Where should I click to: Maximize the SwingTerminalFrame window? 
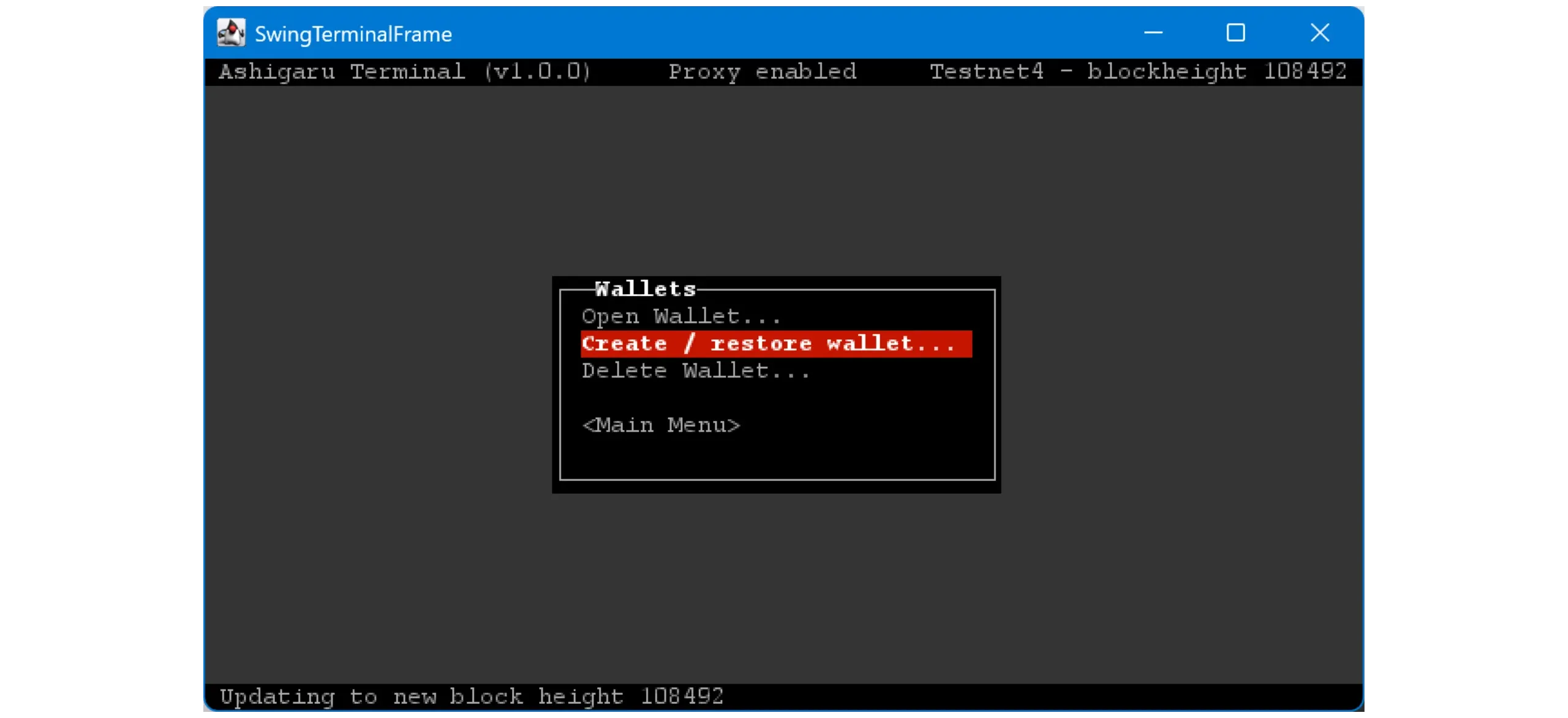click(x=1235, y=32)
